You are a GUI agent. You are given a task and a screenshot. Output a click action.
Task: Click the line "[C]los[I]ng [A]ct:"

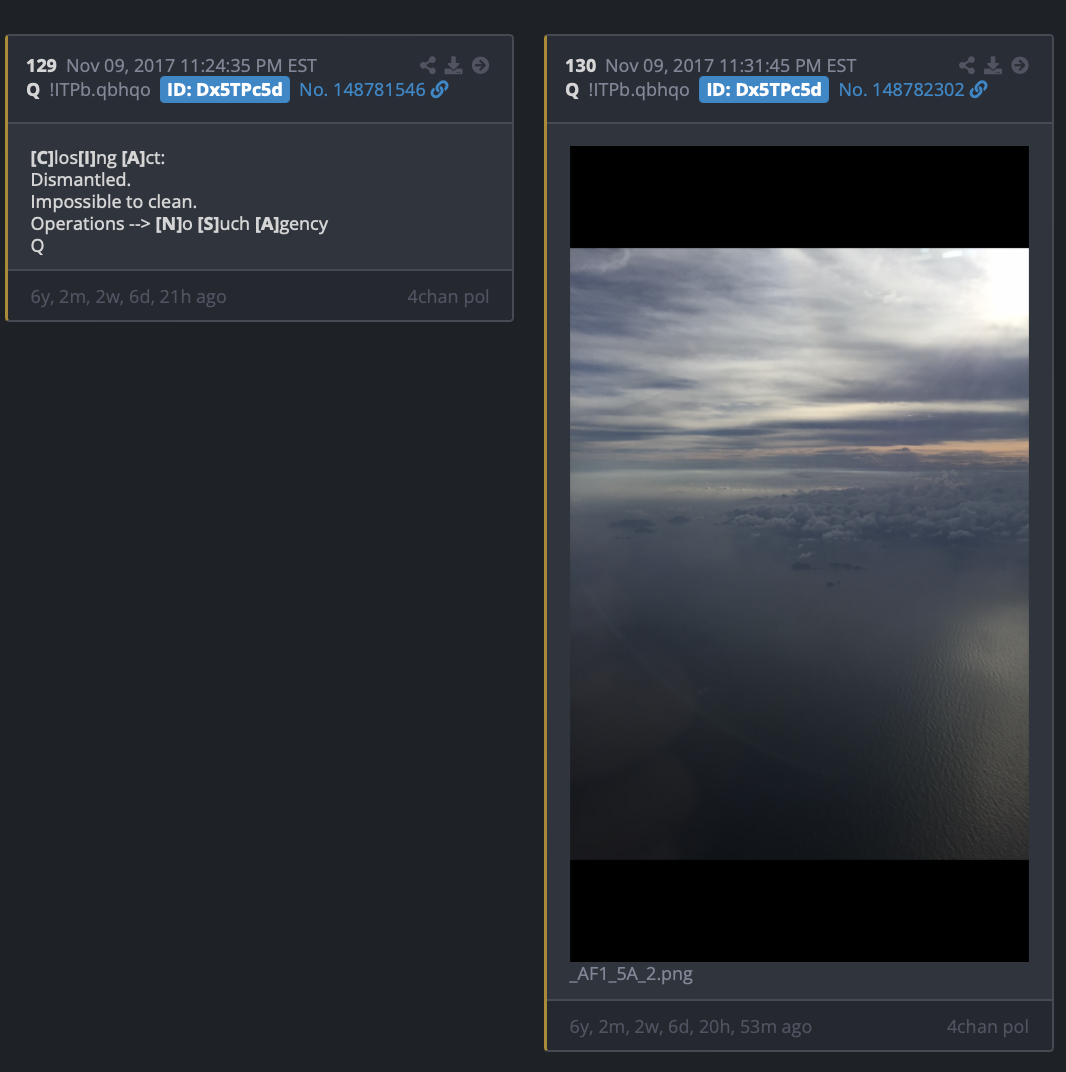click(98, 158)
